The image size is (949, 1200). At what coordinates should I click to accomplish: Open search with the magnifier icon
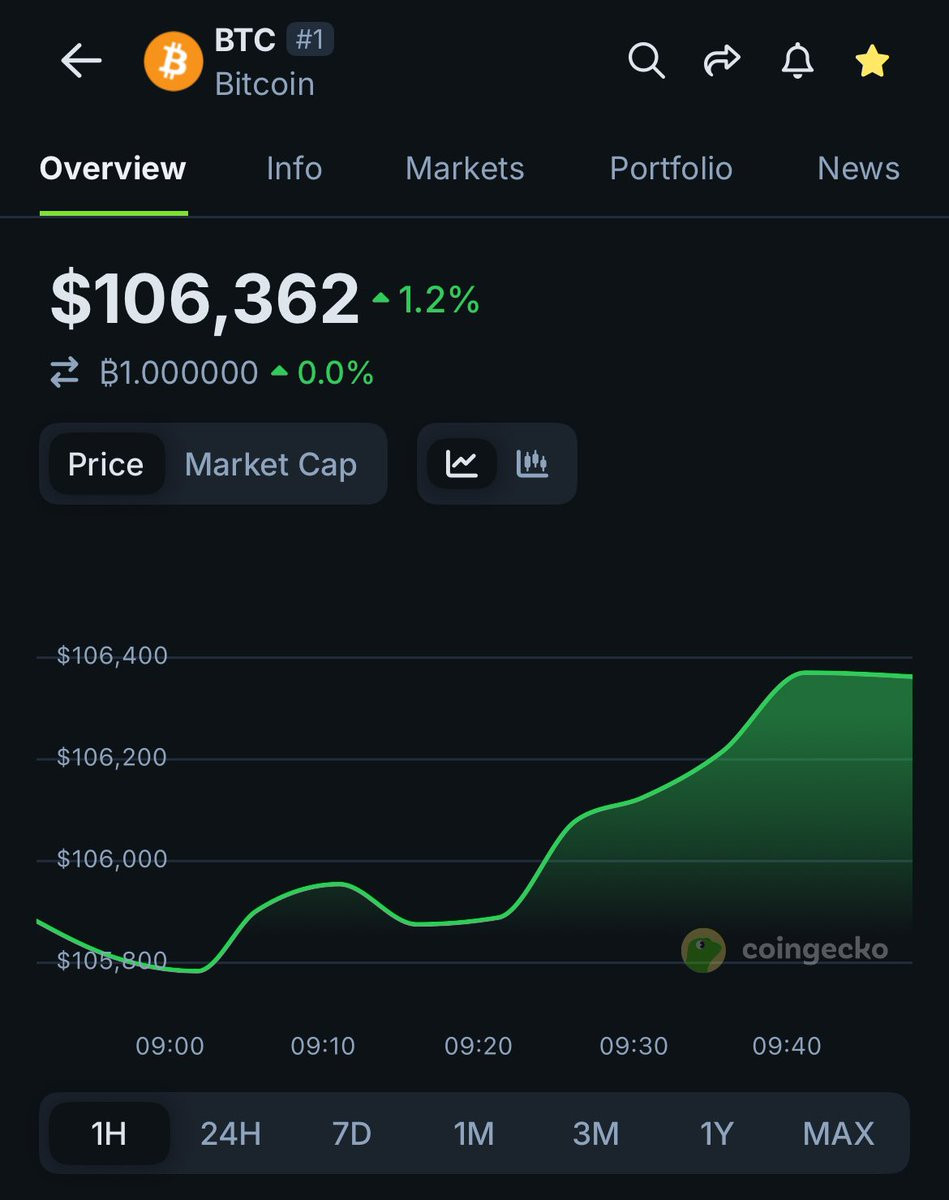(646, 61)
